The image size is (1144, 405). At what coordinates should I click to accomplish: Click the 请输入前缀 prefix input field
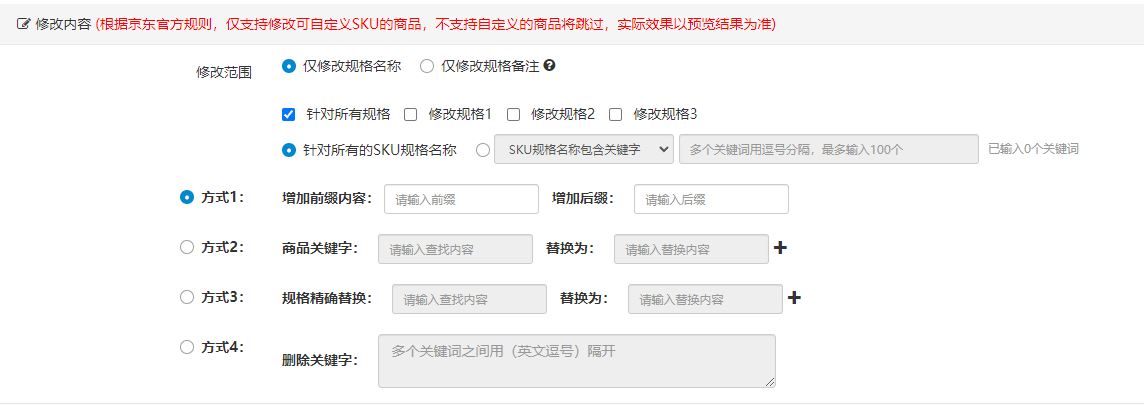[x=460, y=199]
